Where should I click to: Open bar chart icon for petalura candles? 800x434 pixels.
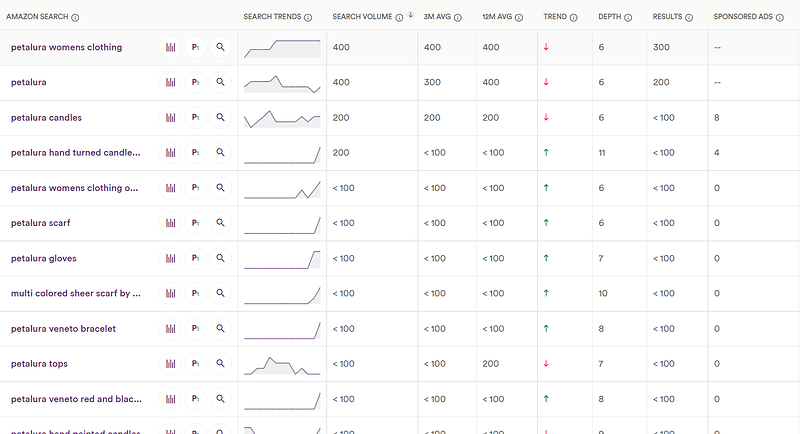coord(170,118)
